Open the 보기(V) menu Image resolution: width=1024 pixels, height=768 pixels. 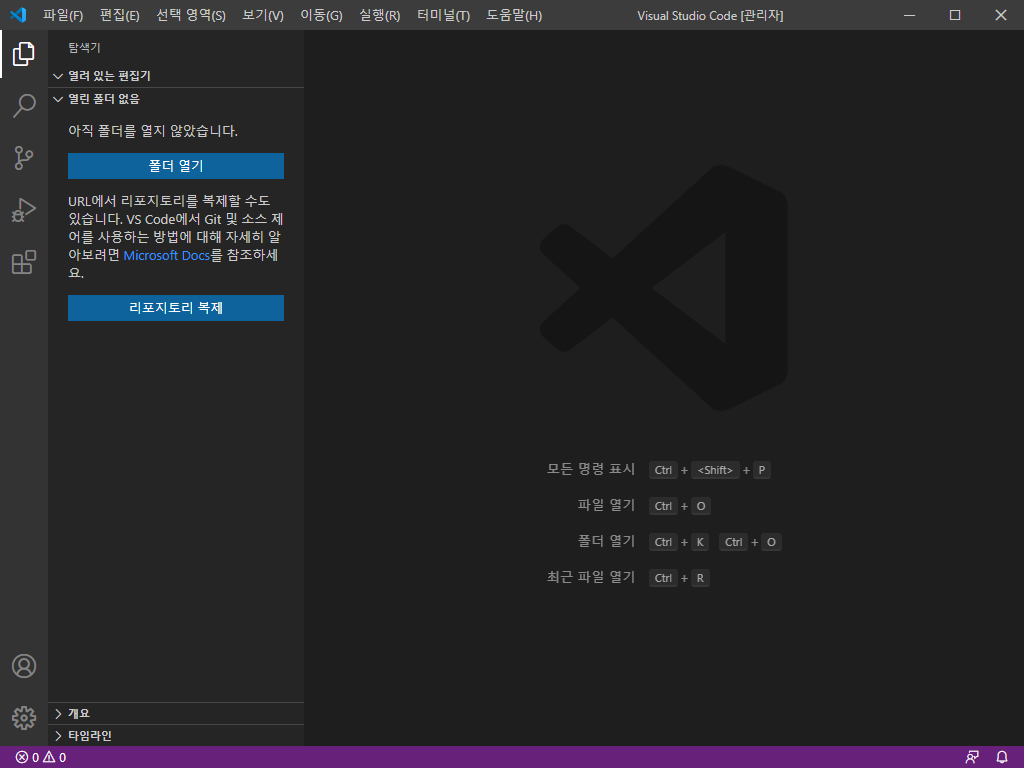263,15
